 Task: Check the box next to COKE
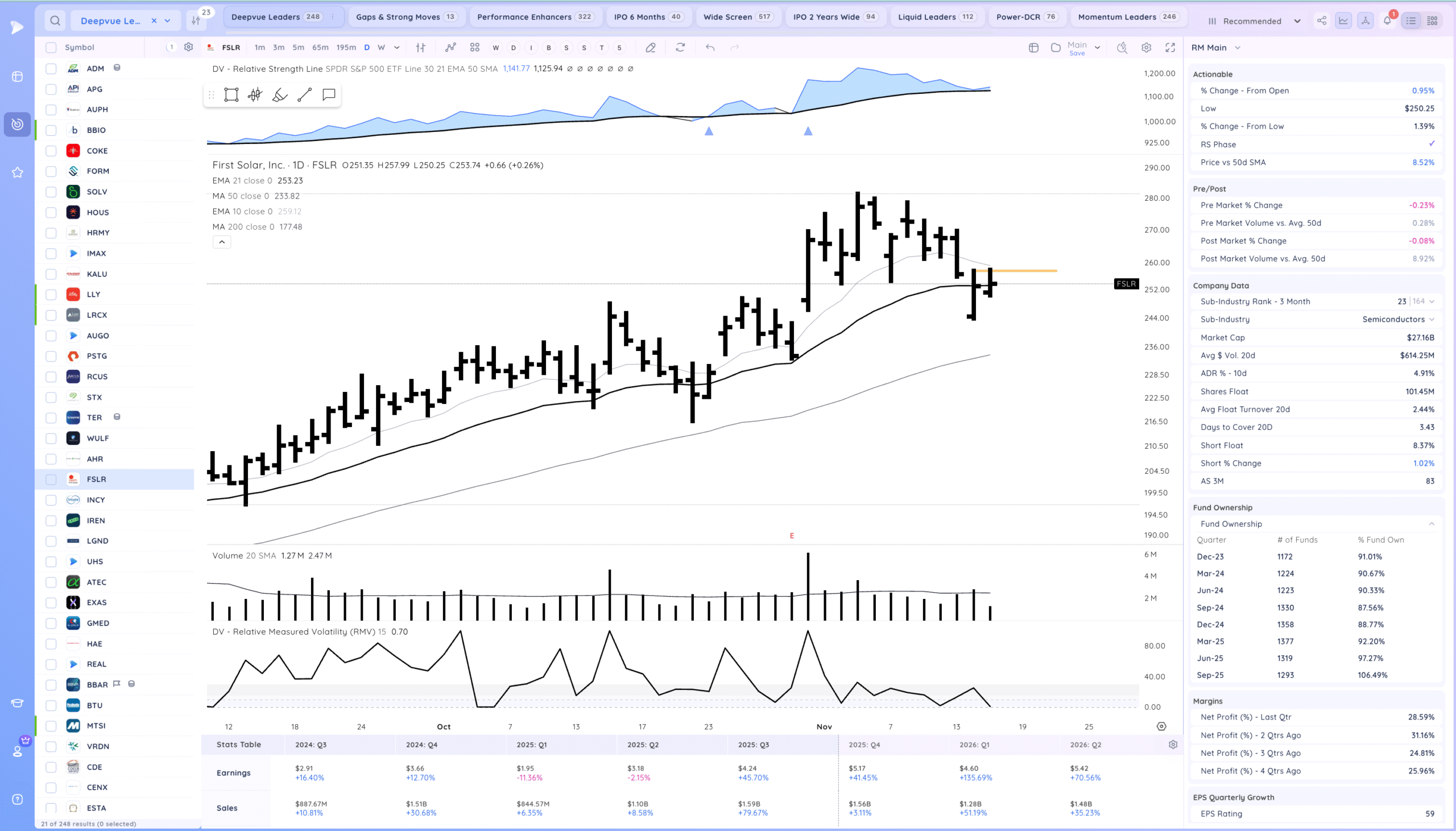pos(51,151)
